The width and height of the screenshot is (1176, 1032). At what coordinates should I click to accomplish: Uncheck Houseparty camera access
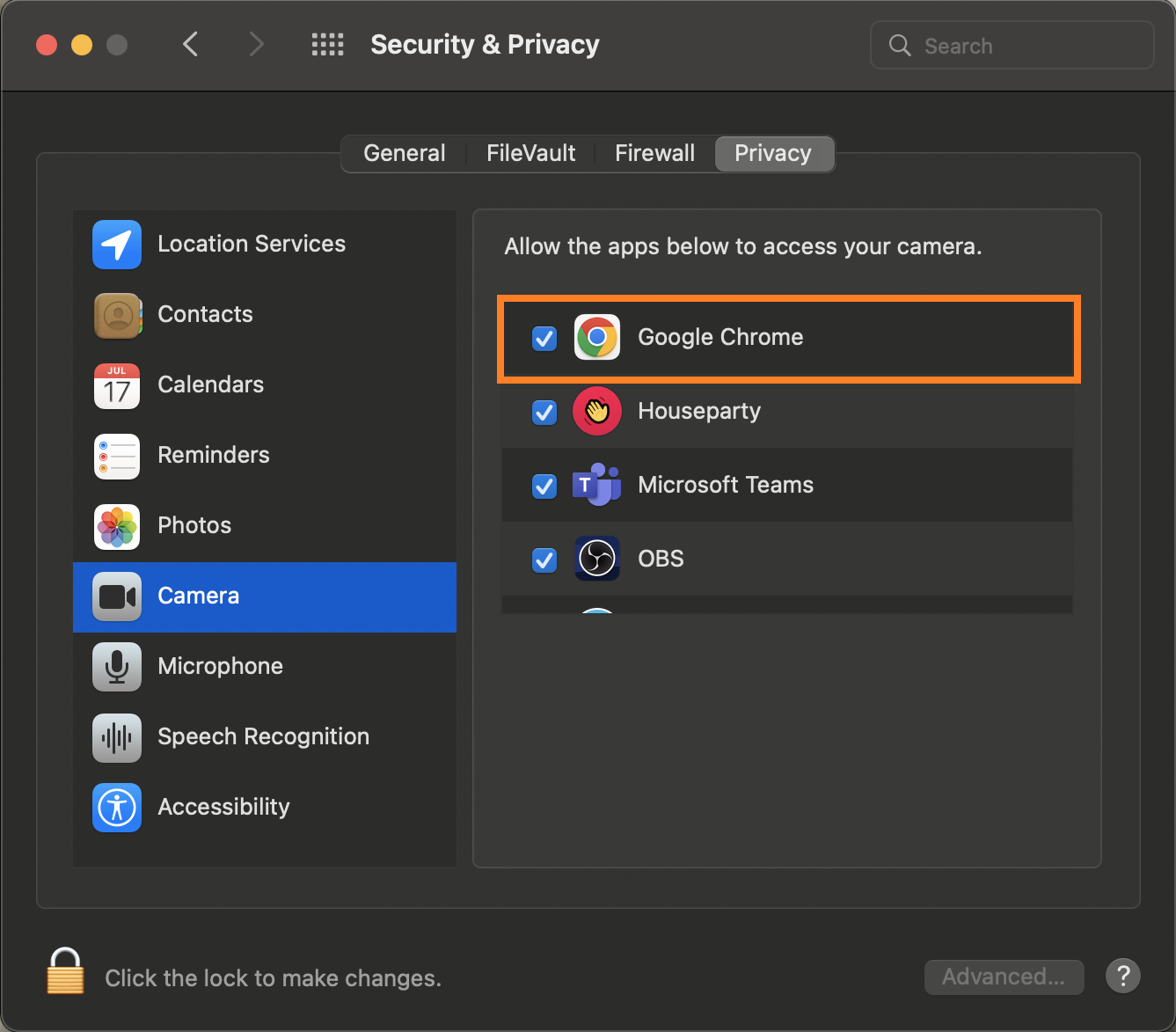544,412
